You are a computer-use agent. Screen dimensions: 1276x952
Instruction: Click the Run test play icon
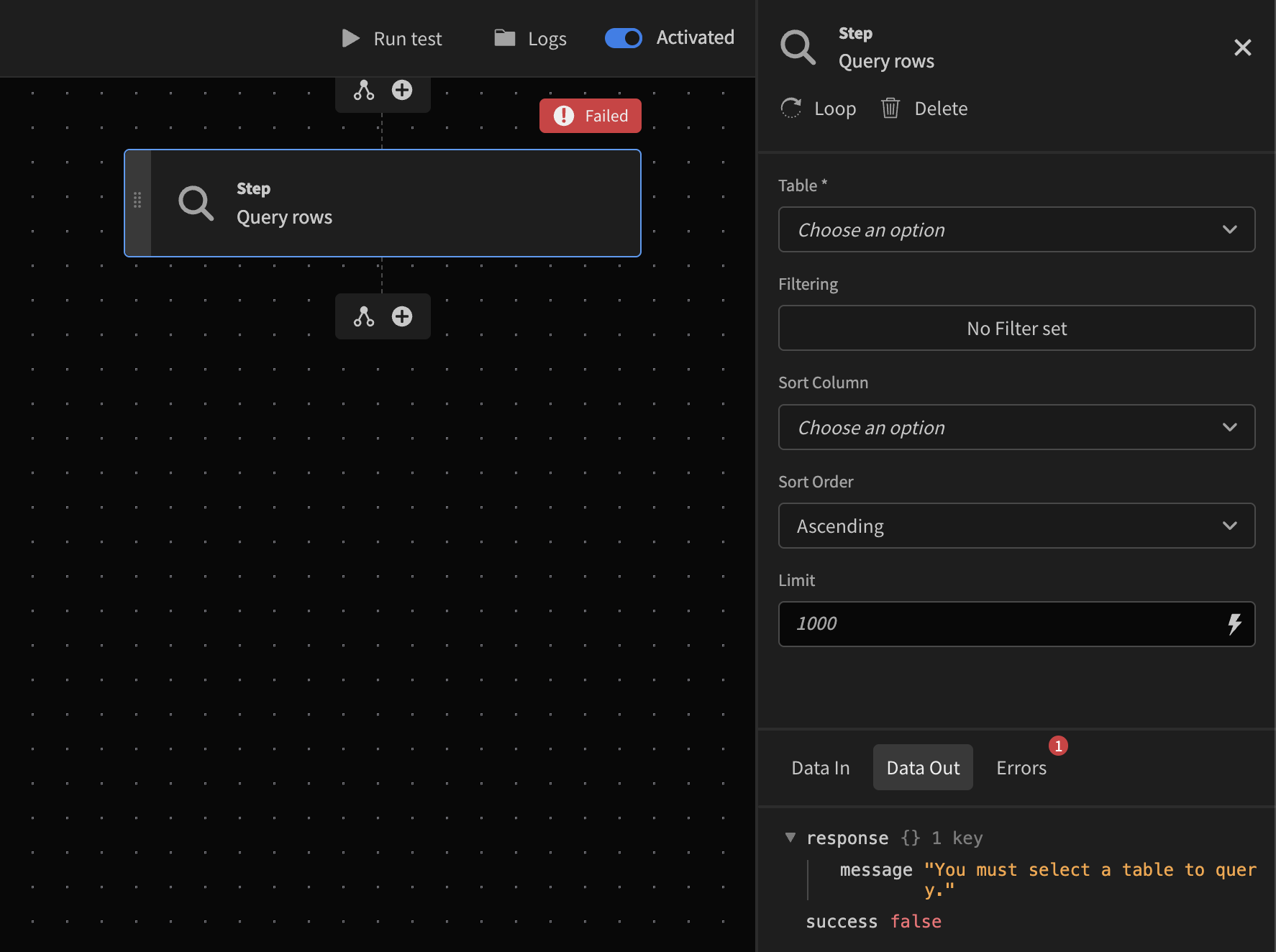pyautogui.click(x=351, y=38)
